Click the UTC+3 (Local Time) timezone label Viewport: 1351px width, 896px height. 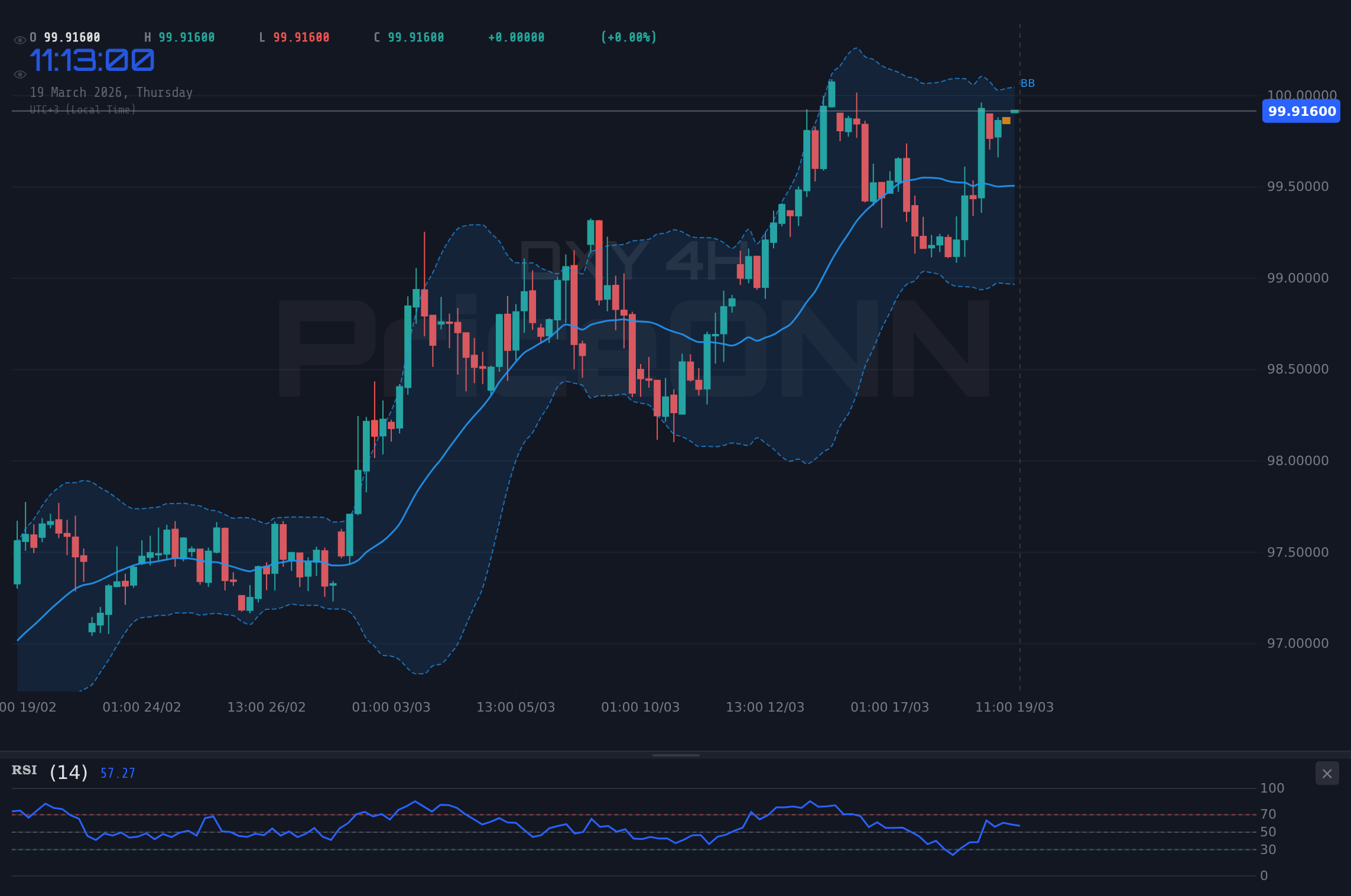pos(83,109)
